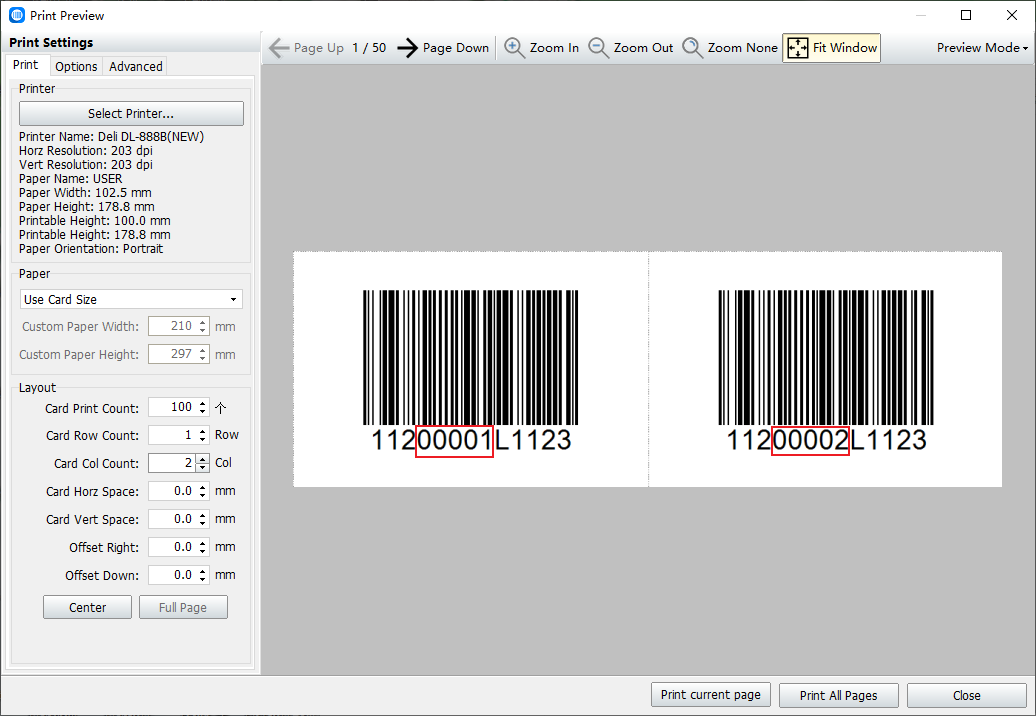Image resolution: width=1036 pixels, height=716 pixels.
Task: Click the Center button
Action: coord(87,607)
